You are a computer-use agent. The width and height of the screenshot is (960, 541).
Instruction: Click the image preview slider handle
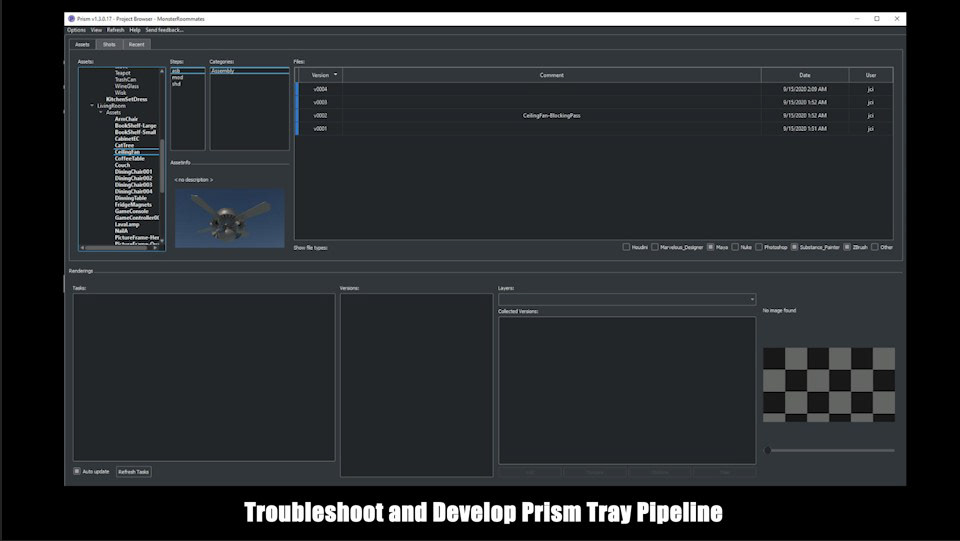(x=768, y=450)
